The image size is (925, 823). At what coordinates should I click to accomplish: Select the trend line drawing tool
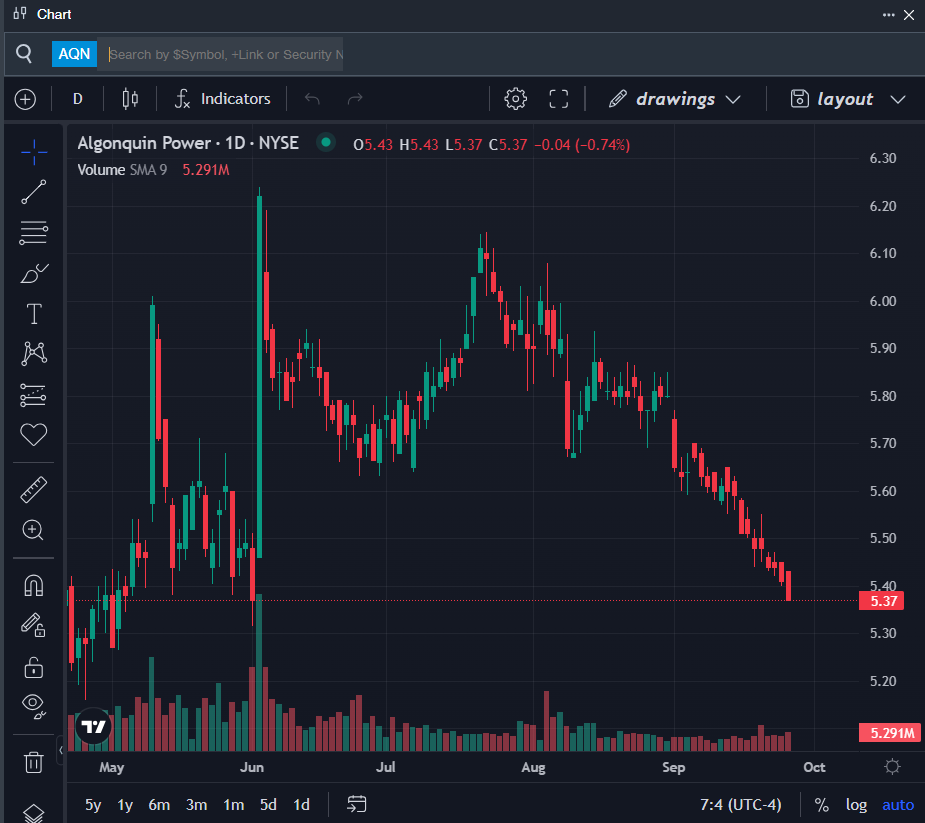coord(34,192)
